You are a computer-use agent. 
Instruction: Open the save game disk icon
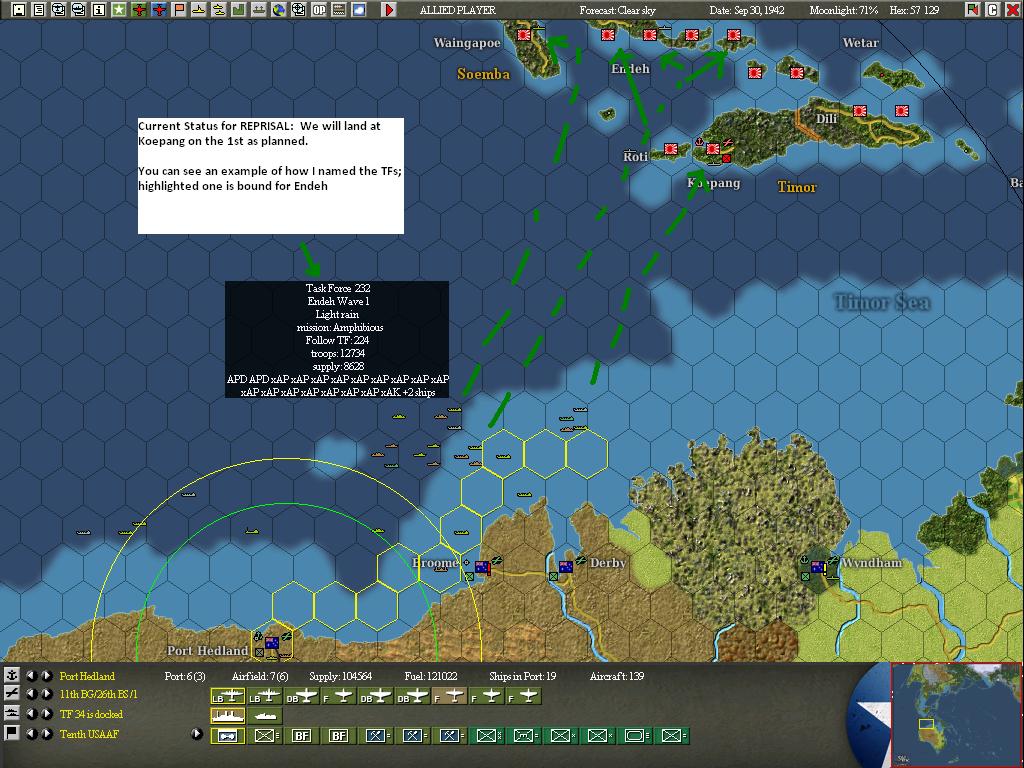pyautogui.click(x=18, y=10)
